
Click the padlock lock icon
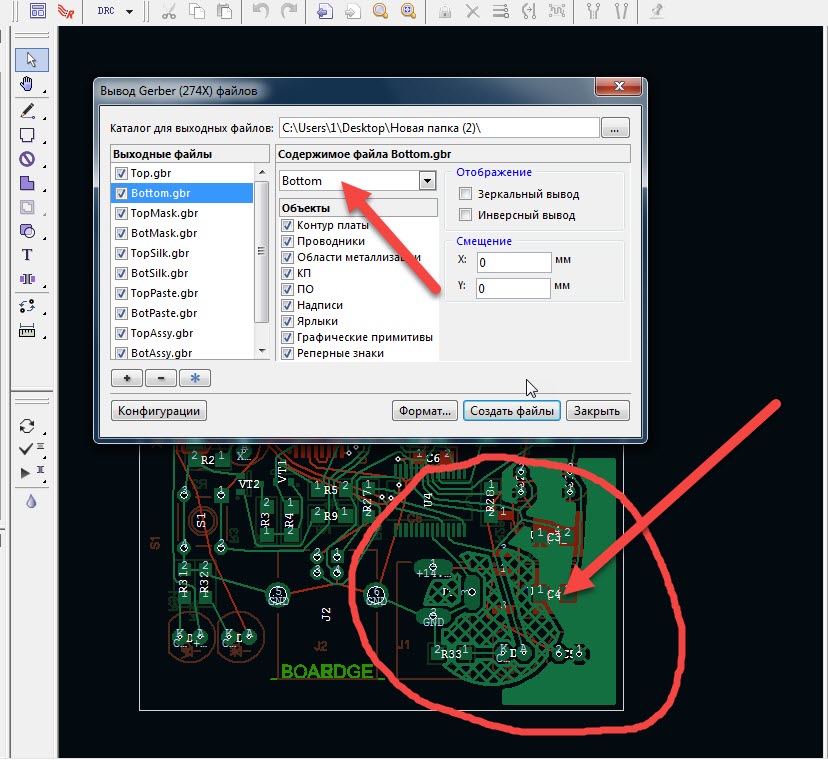[x=445, y=11]
